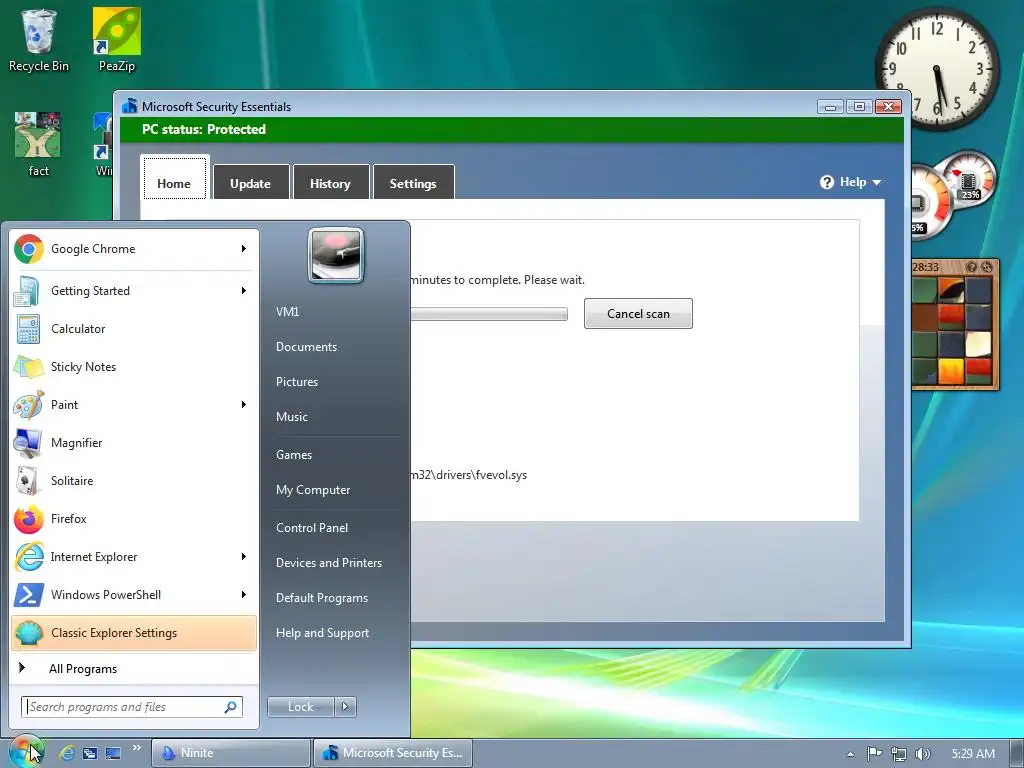Open shutdown options arrow beside Lock
Viewport: 1024px width, 768px height.
(x=345, y=707)
